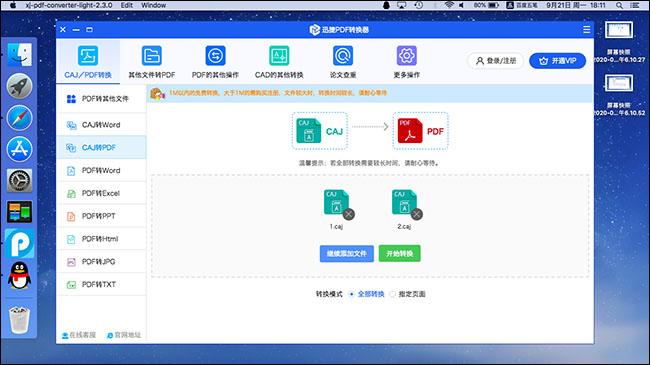Click the volume icon in menu bar

[461, 5]
